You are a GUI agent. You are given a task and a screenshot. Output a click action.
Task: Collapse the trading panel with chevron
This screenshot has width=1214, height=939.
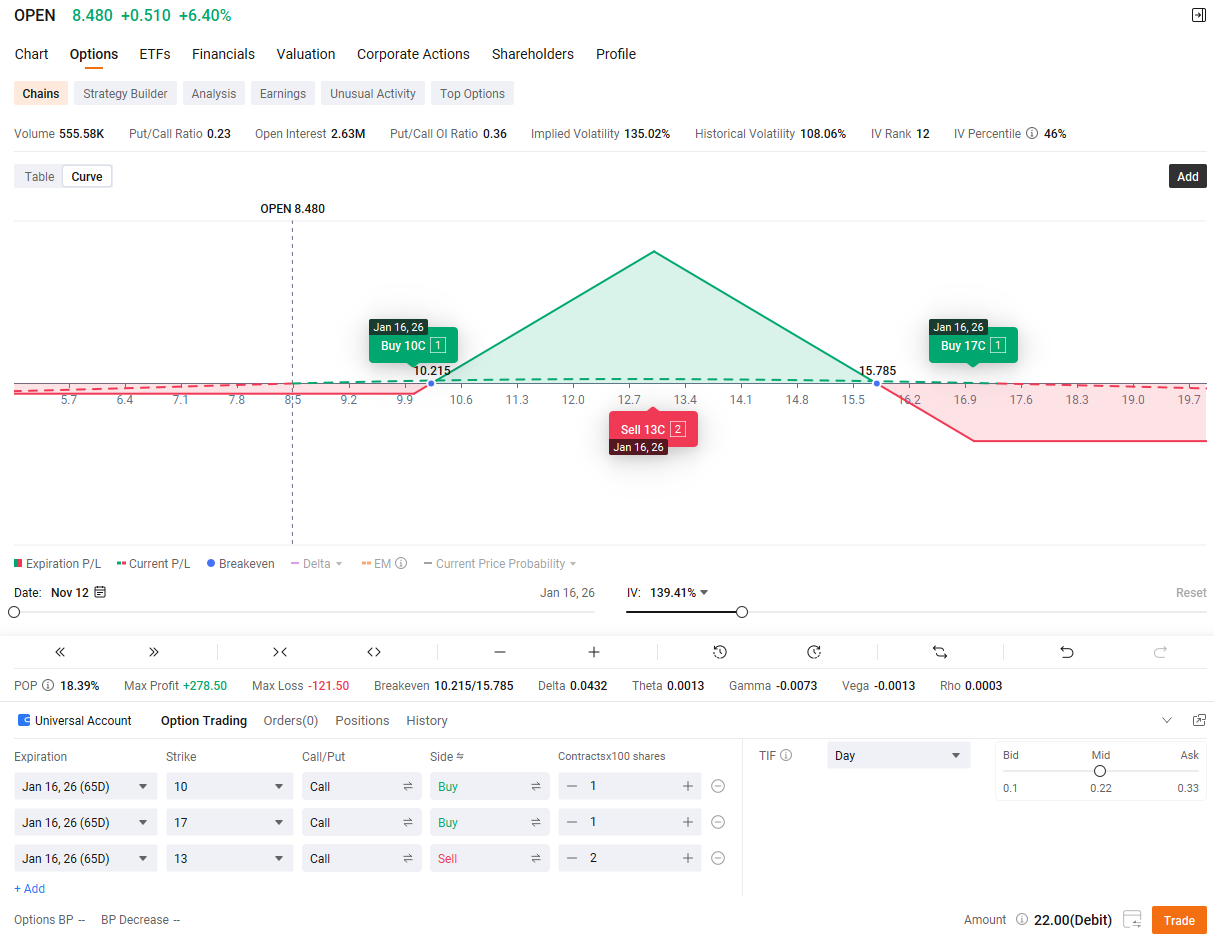[x=1166, y=720]
